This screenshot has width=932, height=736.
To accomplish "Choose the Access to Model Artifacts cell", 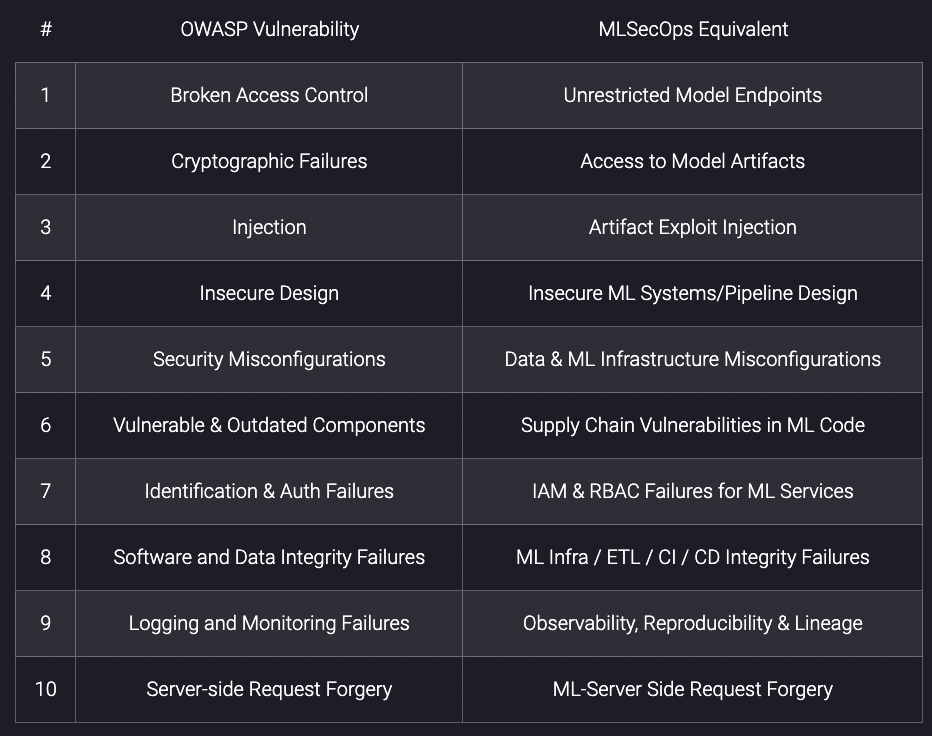I will click(692, 161).
